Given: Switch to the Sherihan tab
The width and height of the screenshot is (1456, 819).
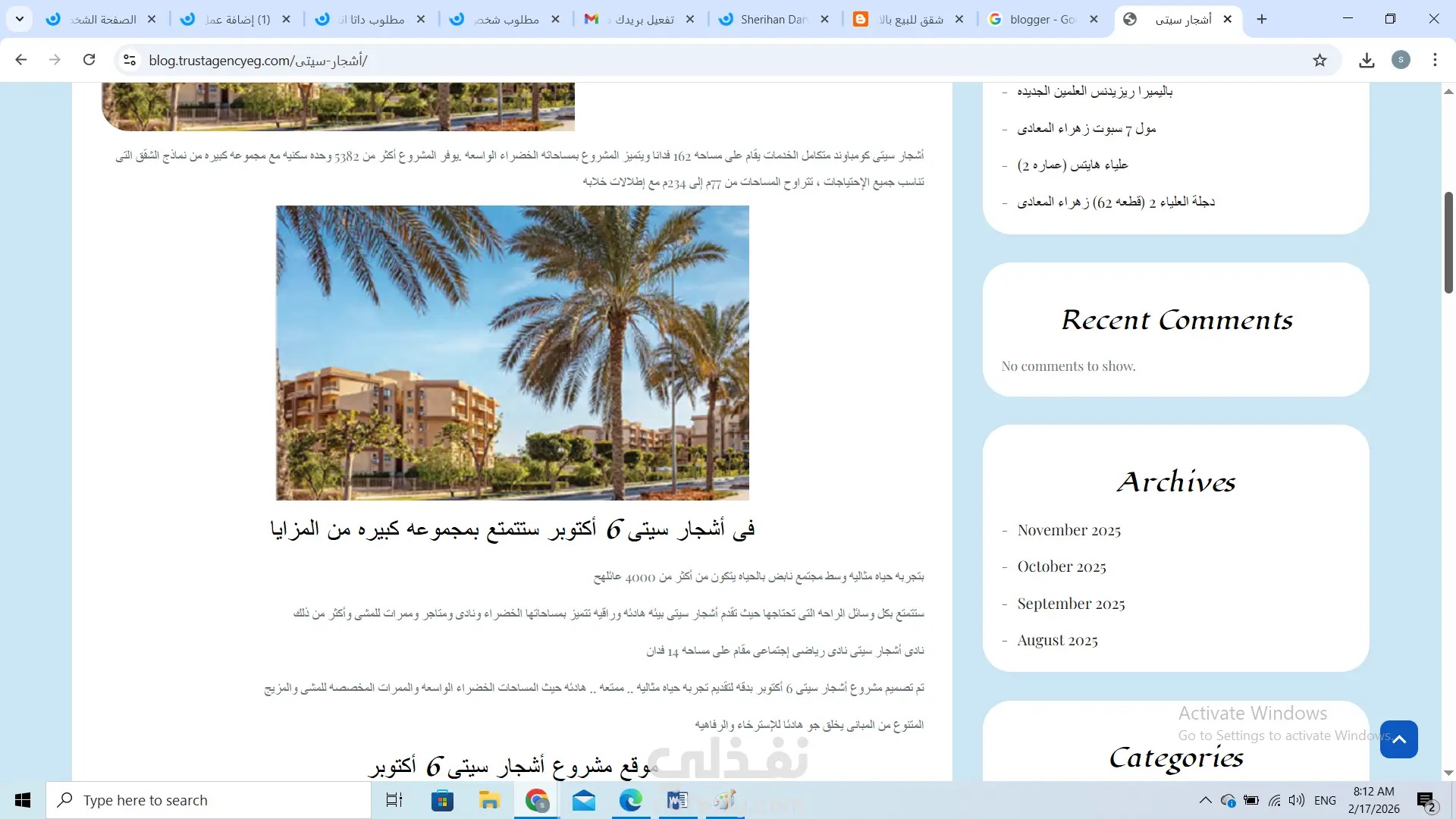Looking at the screenshot, I should click(x=772, y=19).
